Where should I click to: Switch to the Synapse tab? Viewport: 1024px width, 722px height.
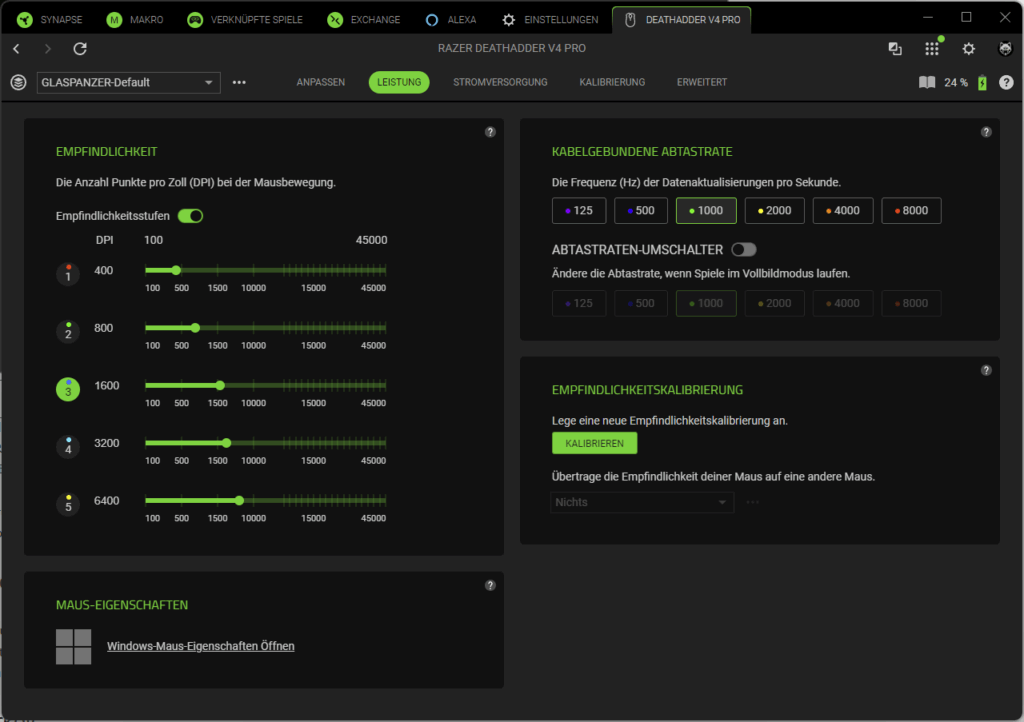click(x=50, y=20)
